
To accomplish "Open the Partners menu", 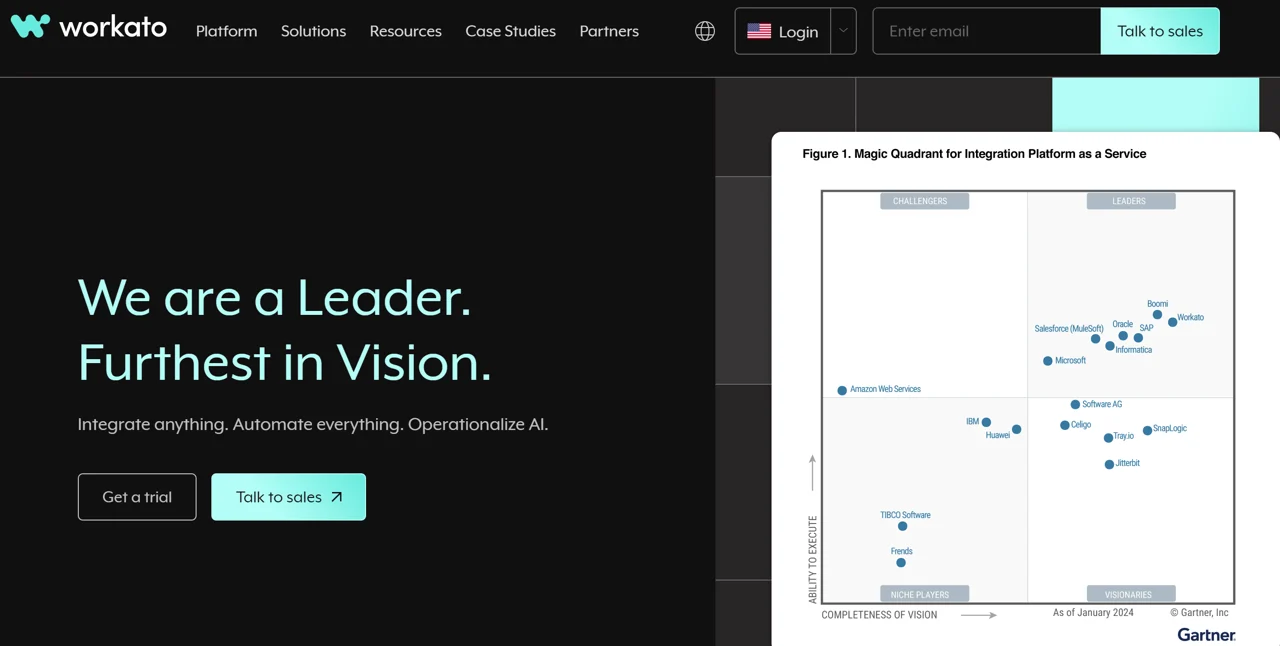I will click(x=609, y=31).
